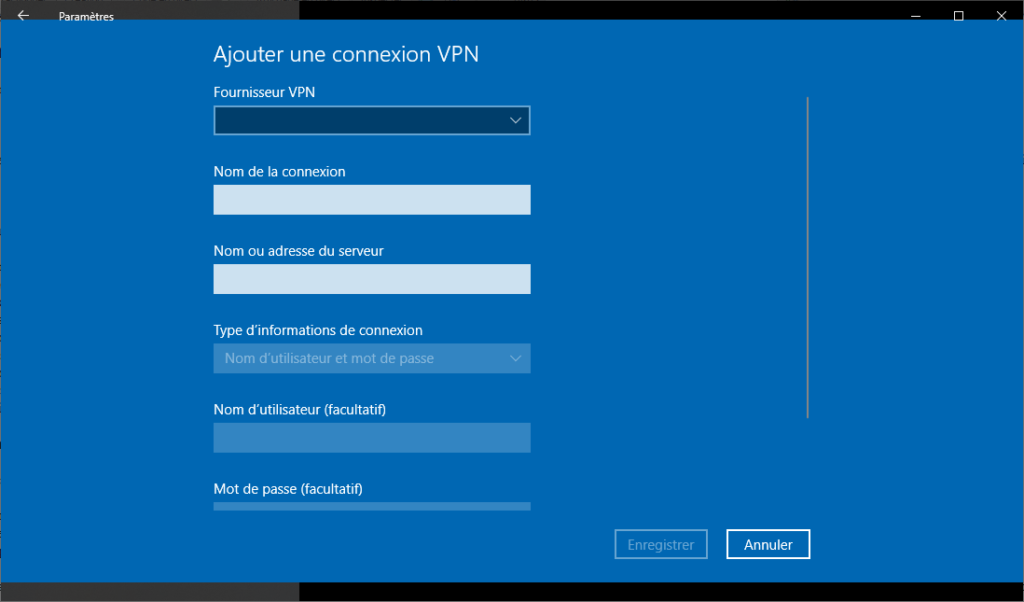The image size is (1024, 602).
Task: Click the Nom de la connexion field
Action: 372,200
